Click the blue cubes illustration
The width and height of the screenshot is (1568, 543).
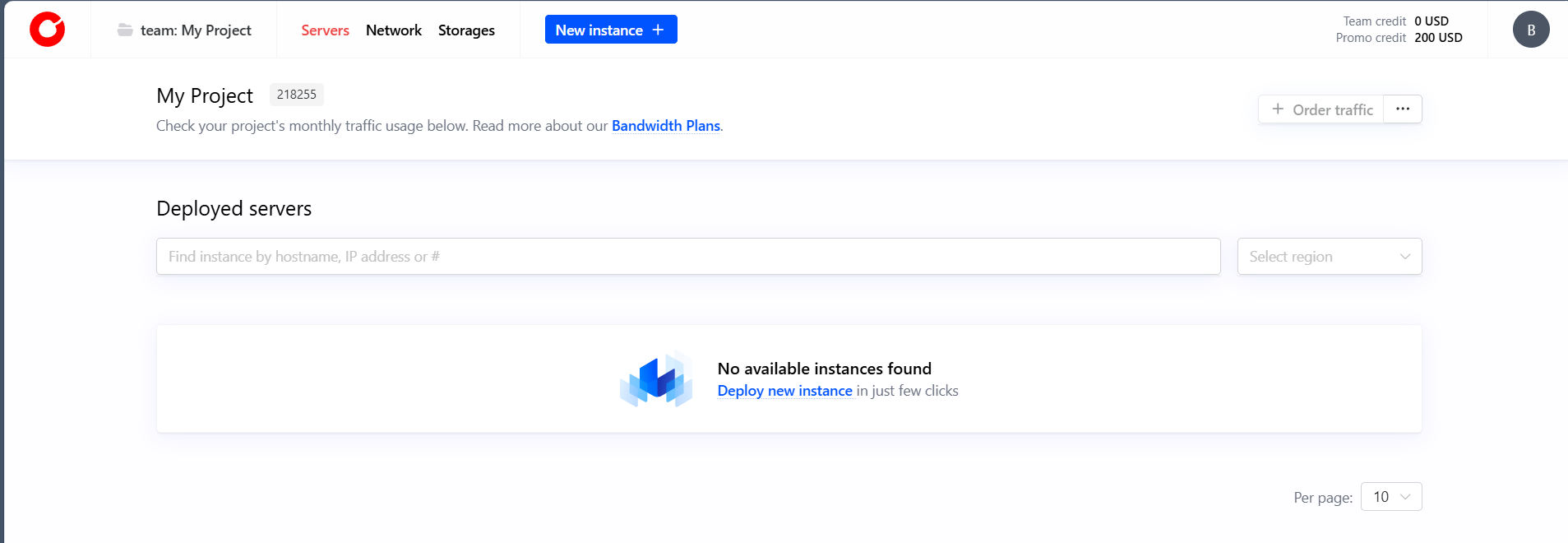tap(656, 379)
